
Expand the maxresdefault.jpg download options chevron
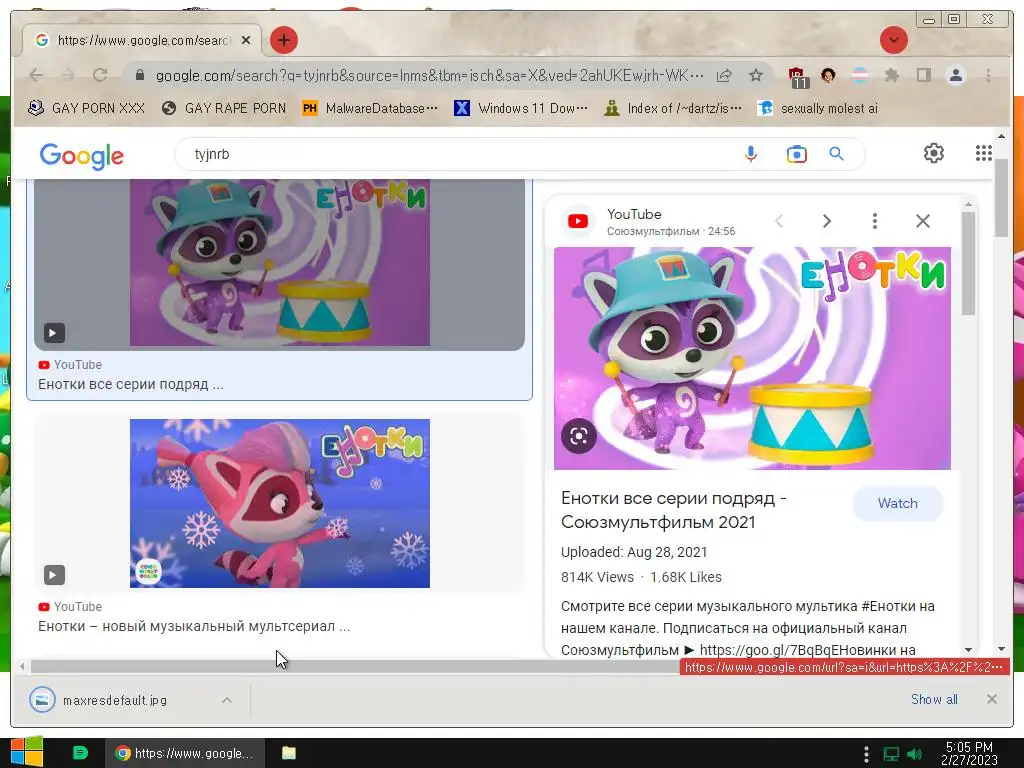pyautogui.click(x=227, y=700)
